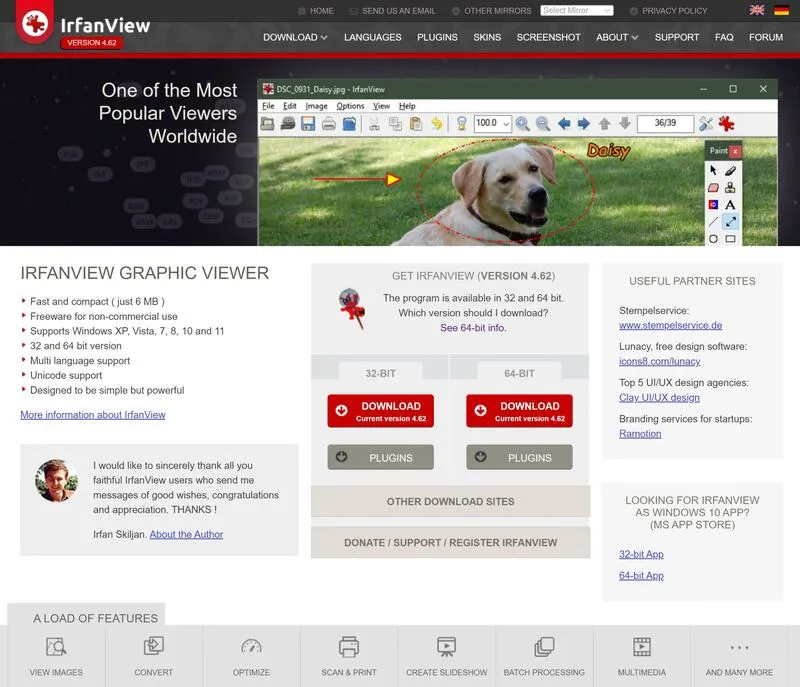Click the Other Download Sites bar
The image size is (800, 687).
coord(450,501)
